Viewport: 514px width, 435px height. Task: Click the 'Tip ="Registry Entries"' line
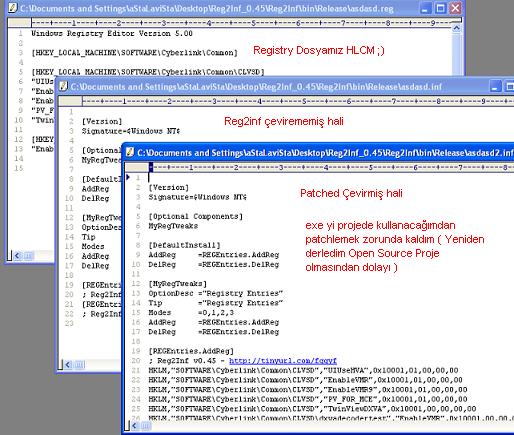click(216, 303)
